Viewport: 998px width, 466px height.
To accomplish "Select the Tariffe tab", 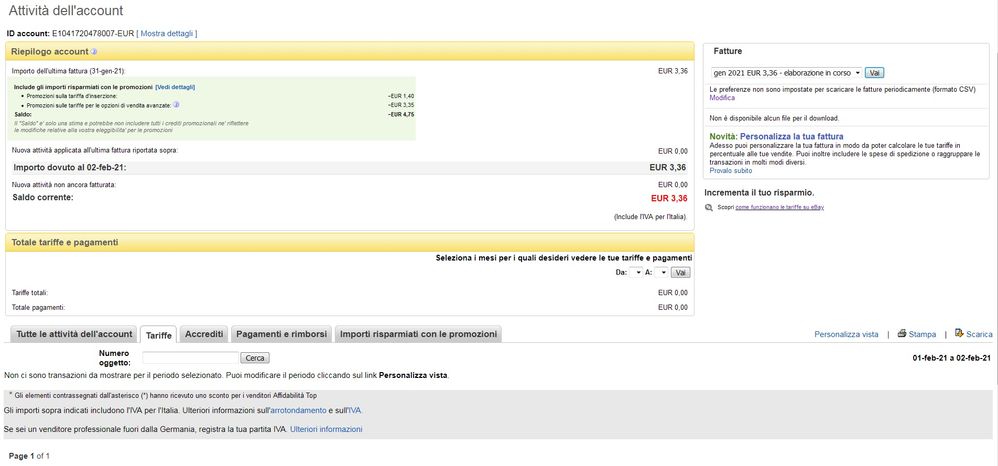I will 158,335.
